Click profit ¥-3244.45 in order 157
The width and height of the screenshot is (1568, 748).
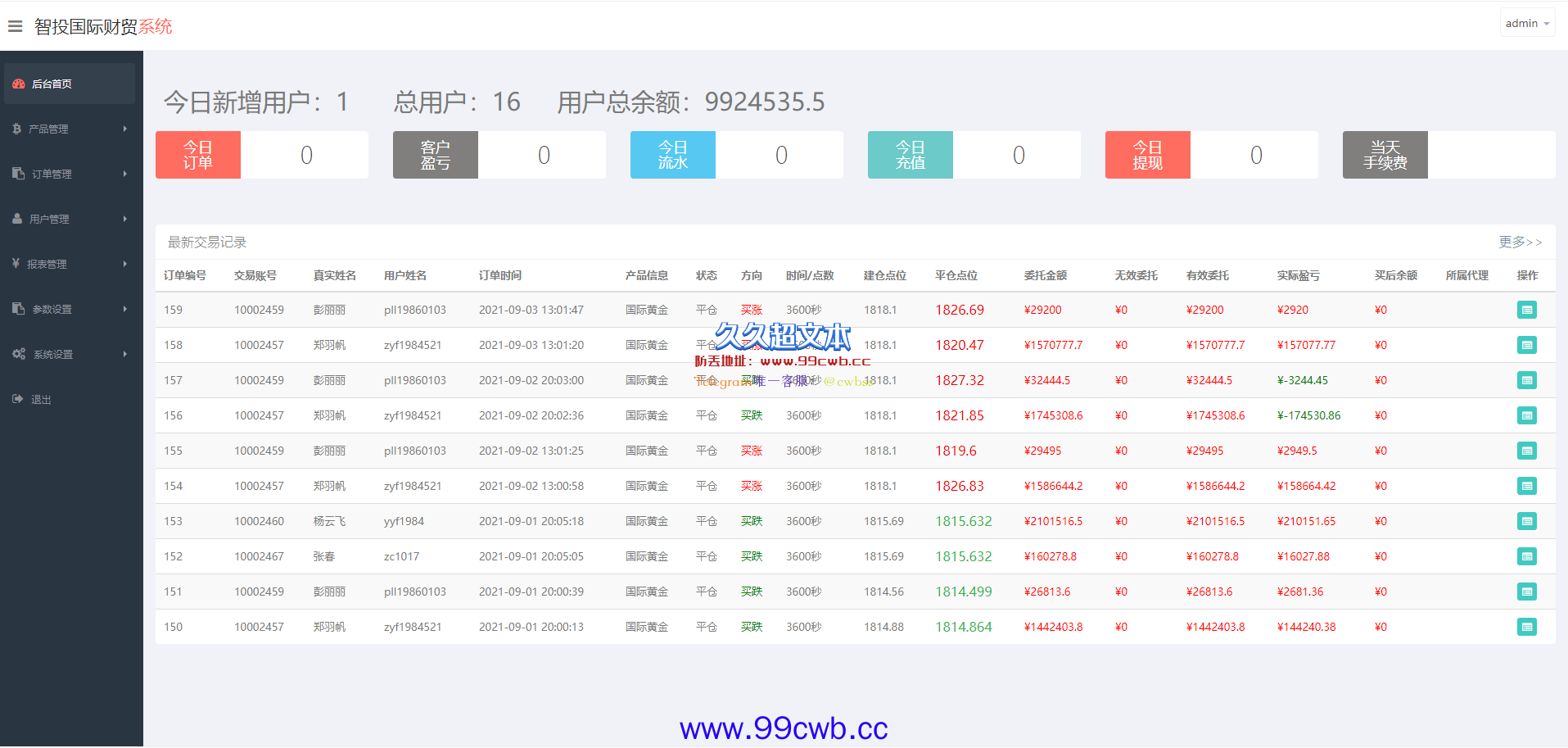click(1303, 380)
